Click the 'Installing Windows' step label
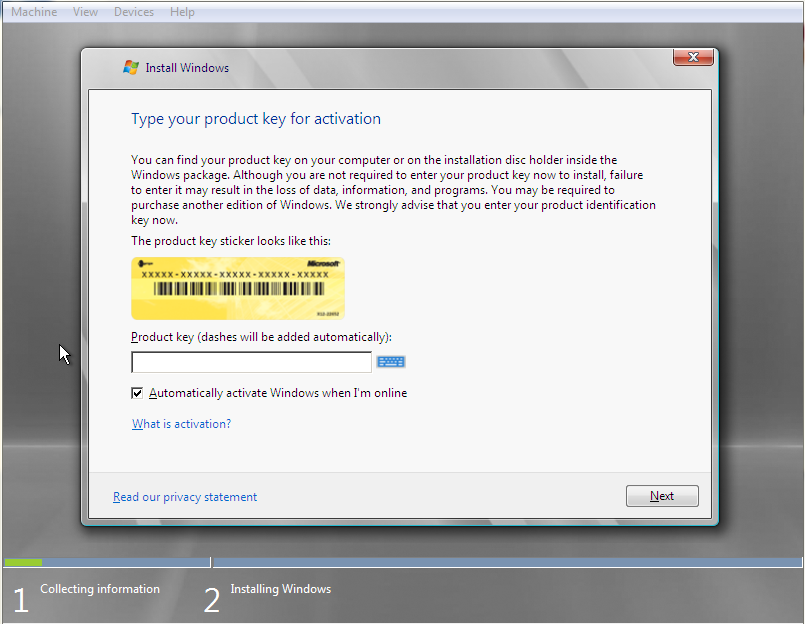The image size is (805, 624). point(280,589)
